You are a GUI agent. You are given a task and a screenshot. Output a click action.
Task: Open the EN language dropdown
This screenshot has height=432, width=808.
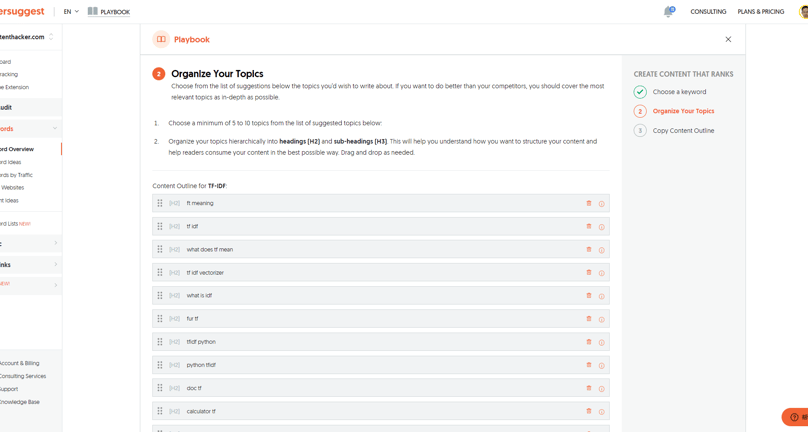coord(71,11)
